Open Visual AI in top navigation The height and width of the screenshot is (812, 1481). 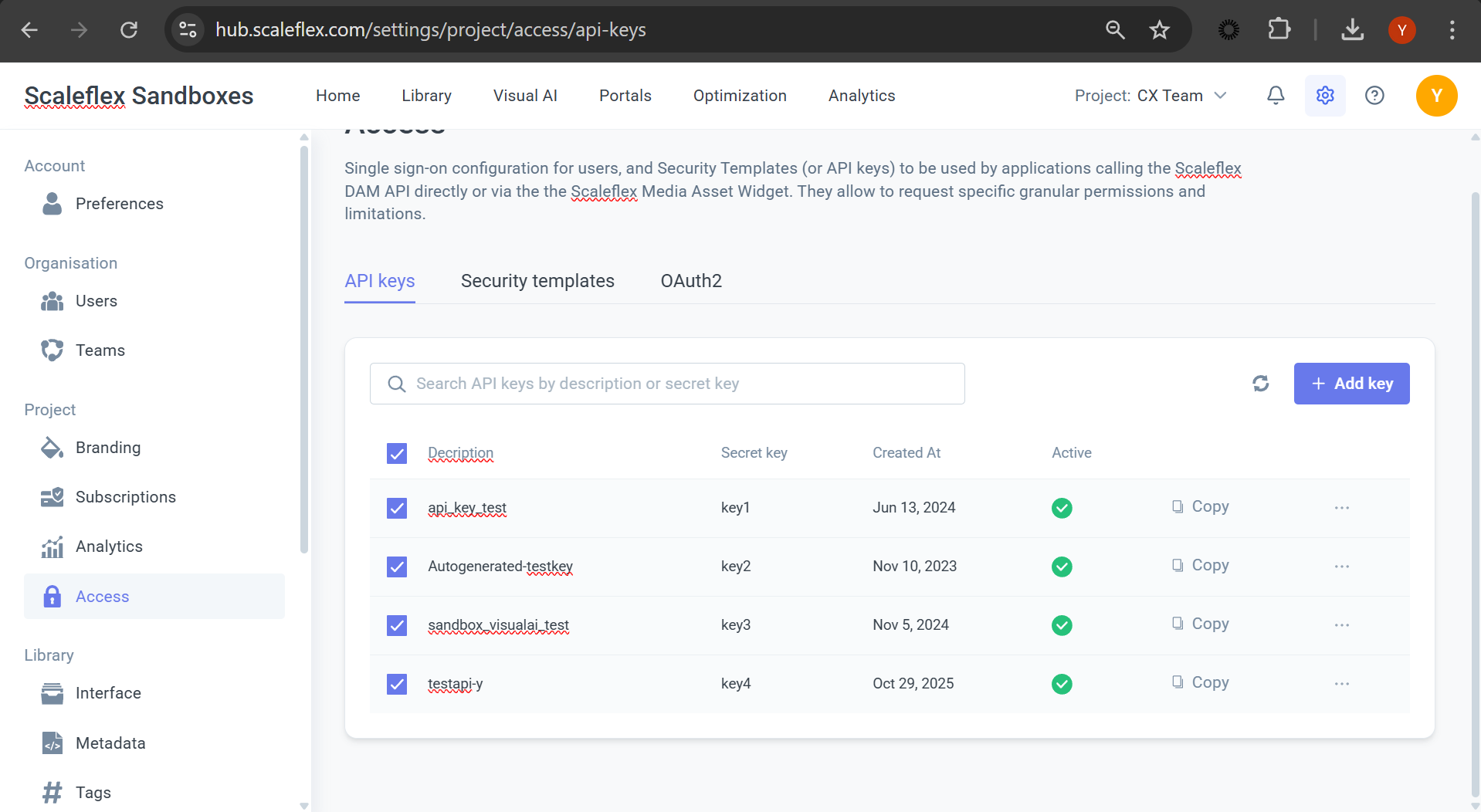pos(525,96)
